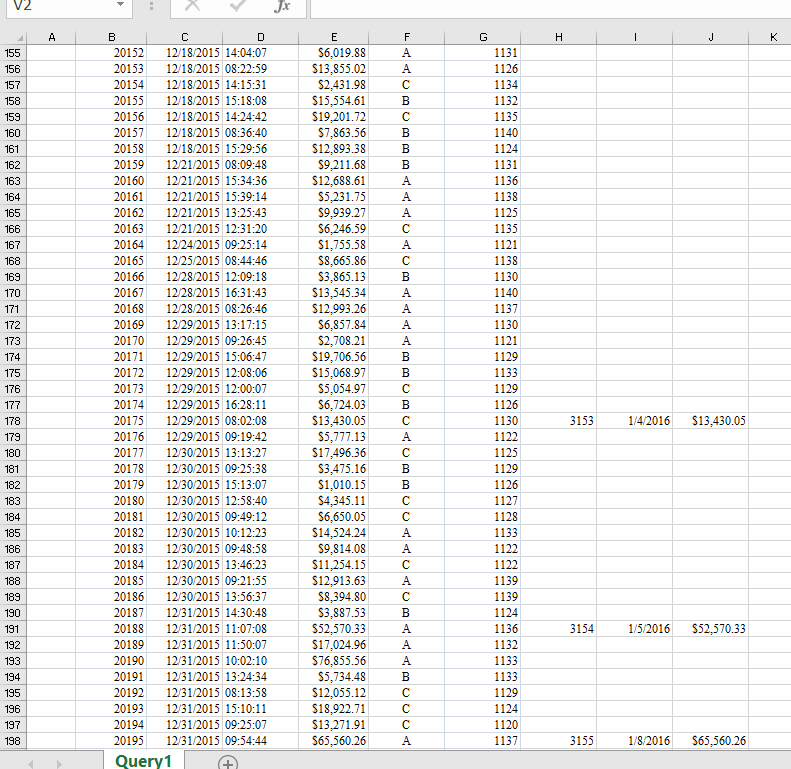The width and height of the screenshot is (791, 769).
Task: Select column J header
Action: pyautogui.click(x=711, y=37)
